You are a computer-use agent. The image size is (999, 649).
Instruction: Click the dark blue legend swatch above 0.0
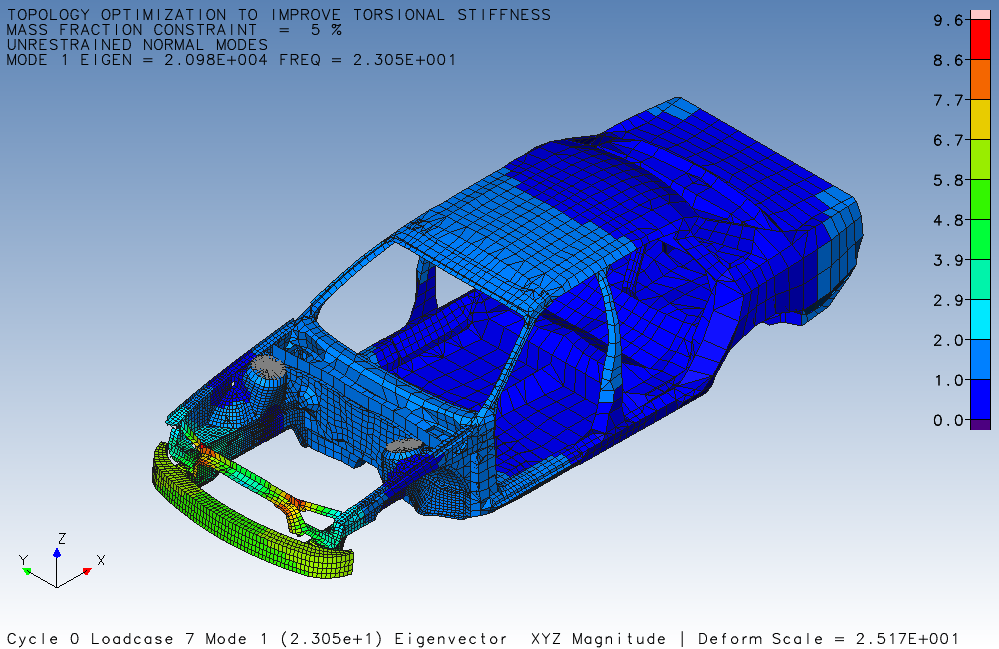980,399
